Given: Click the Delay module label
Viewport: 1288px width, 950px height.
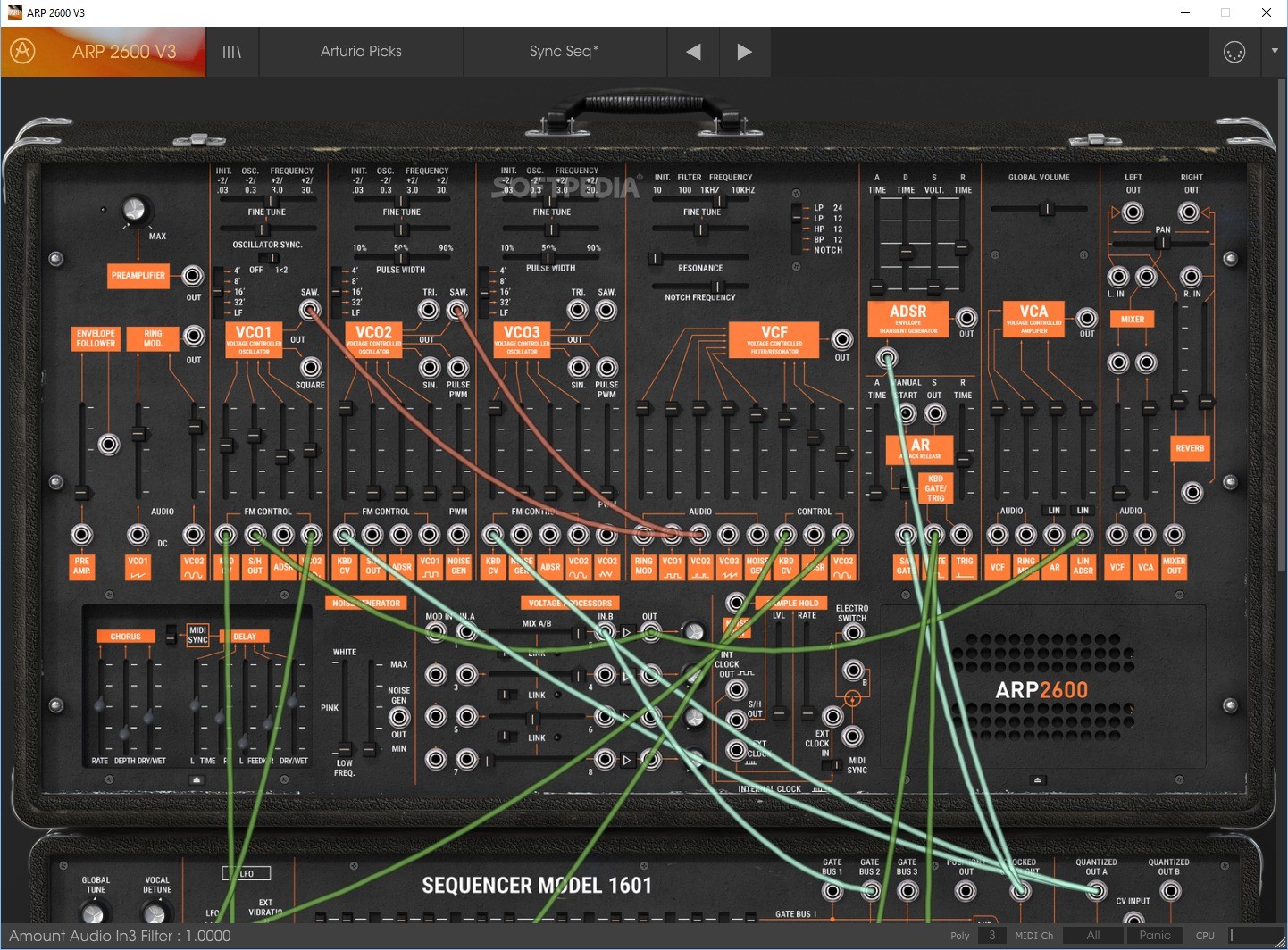Looking at the screenshot, I should pos(245,637).
